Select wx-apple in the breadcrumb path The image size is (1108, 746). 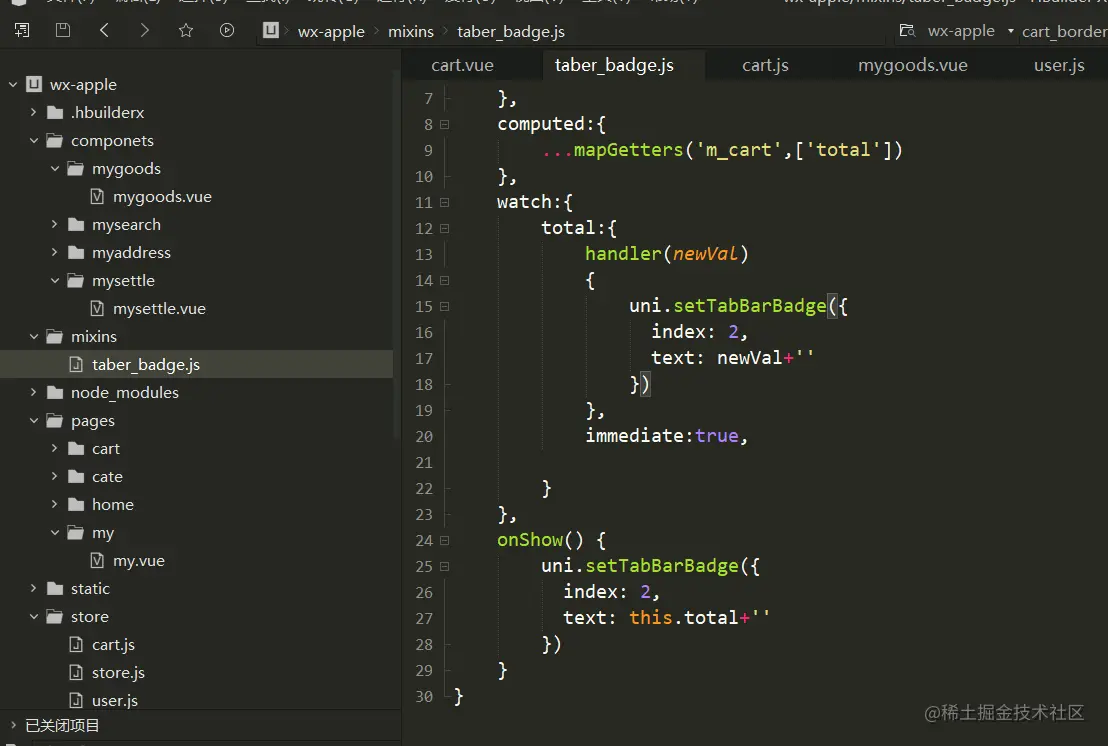pyautogui.click(x=331, y=32)
